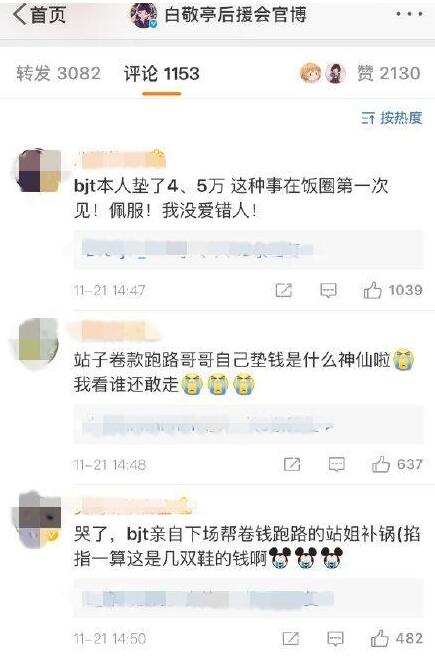Expand replies under the 站子卷款跑路 comment
Screen dimensions: 435x656
[x=248, y=425]
